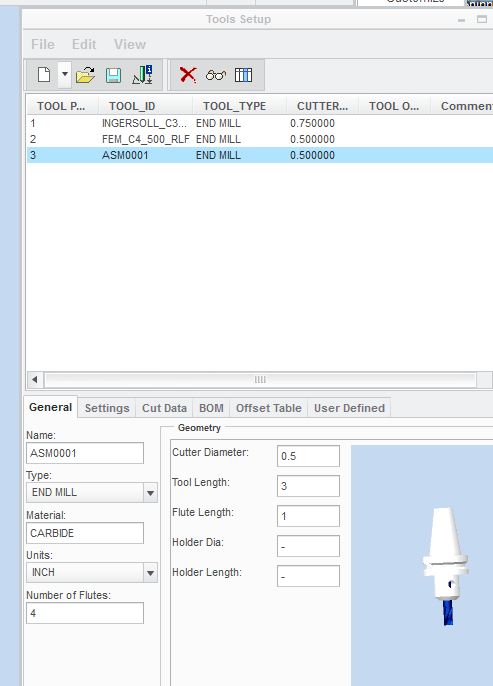Select the FEM_C4_500_RLF tool row
Screen dimensions: 493x686
(260, 139)
